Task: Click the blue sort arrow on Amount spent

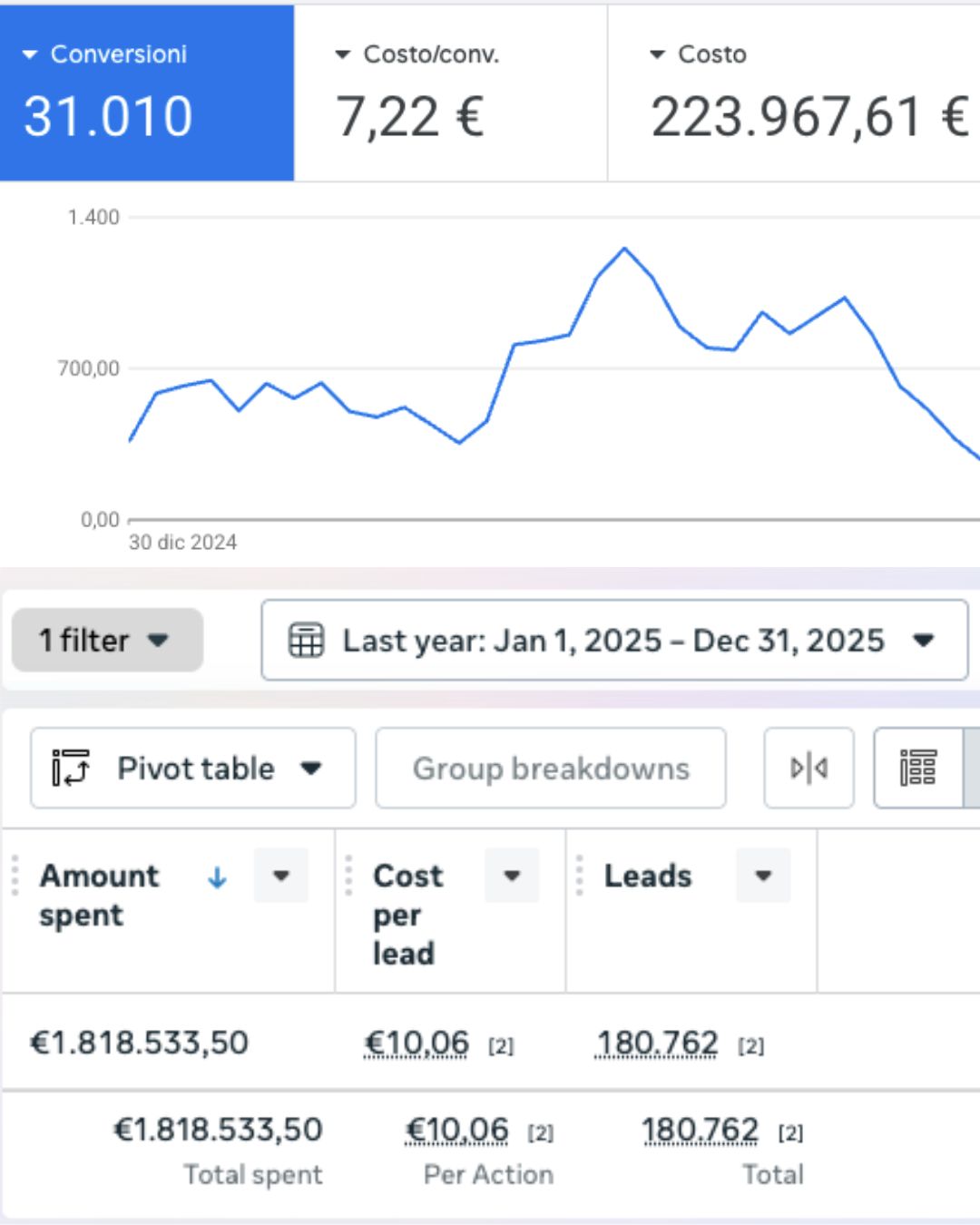Action: click(217, 877)
